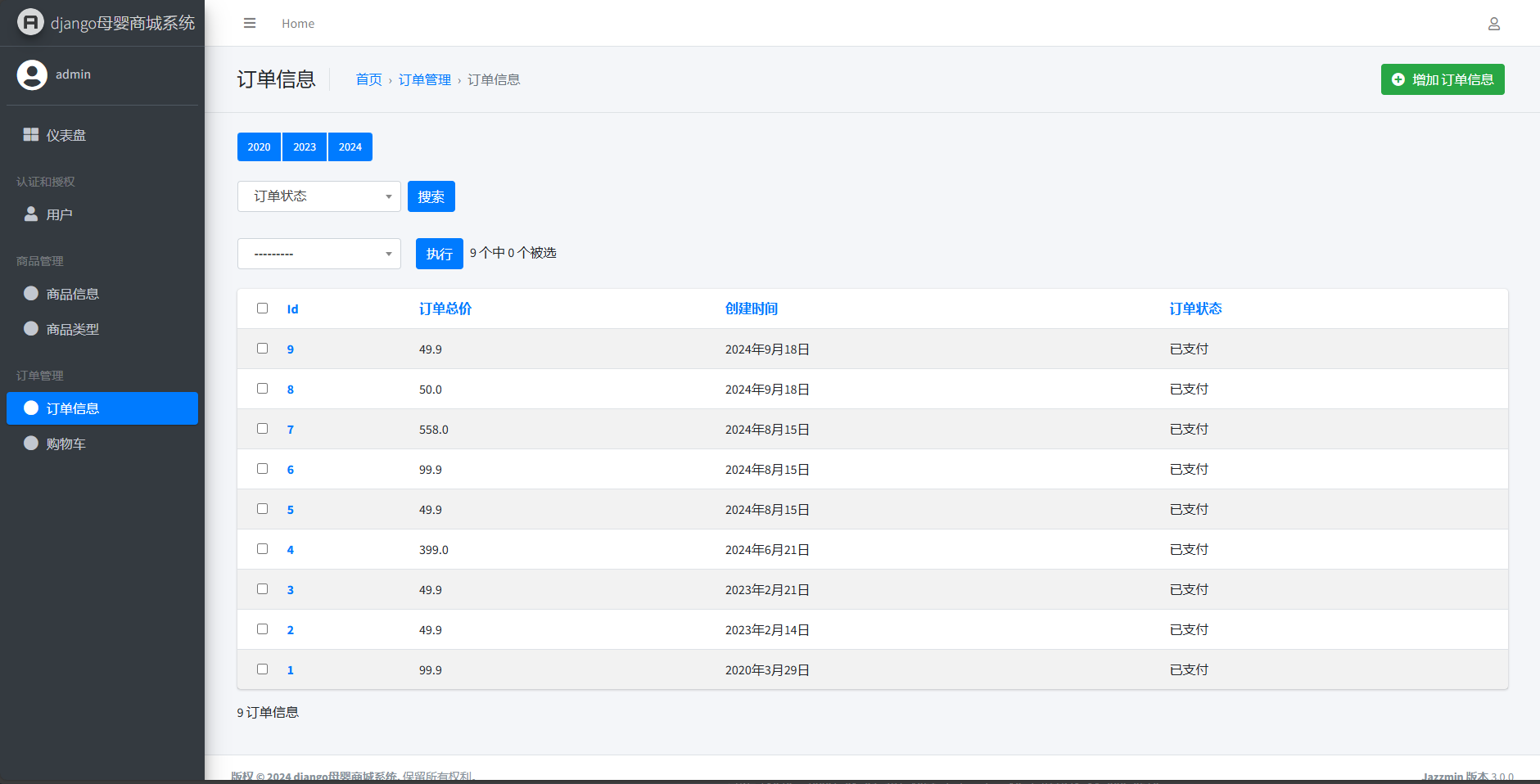Select the checkbox for order Id 8
This screenshot has width=1540, height=784.
262,388
